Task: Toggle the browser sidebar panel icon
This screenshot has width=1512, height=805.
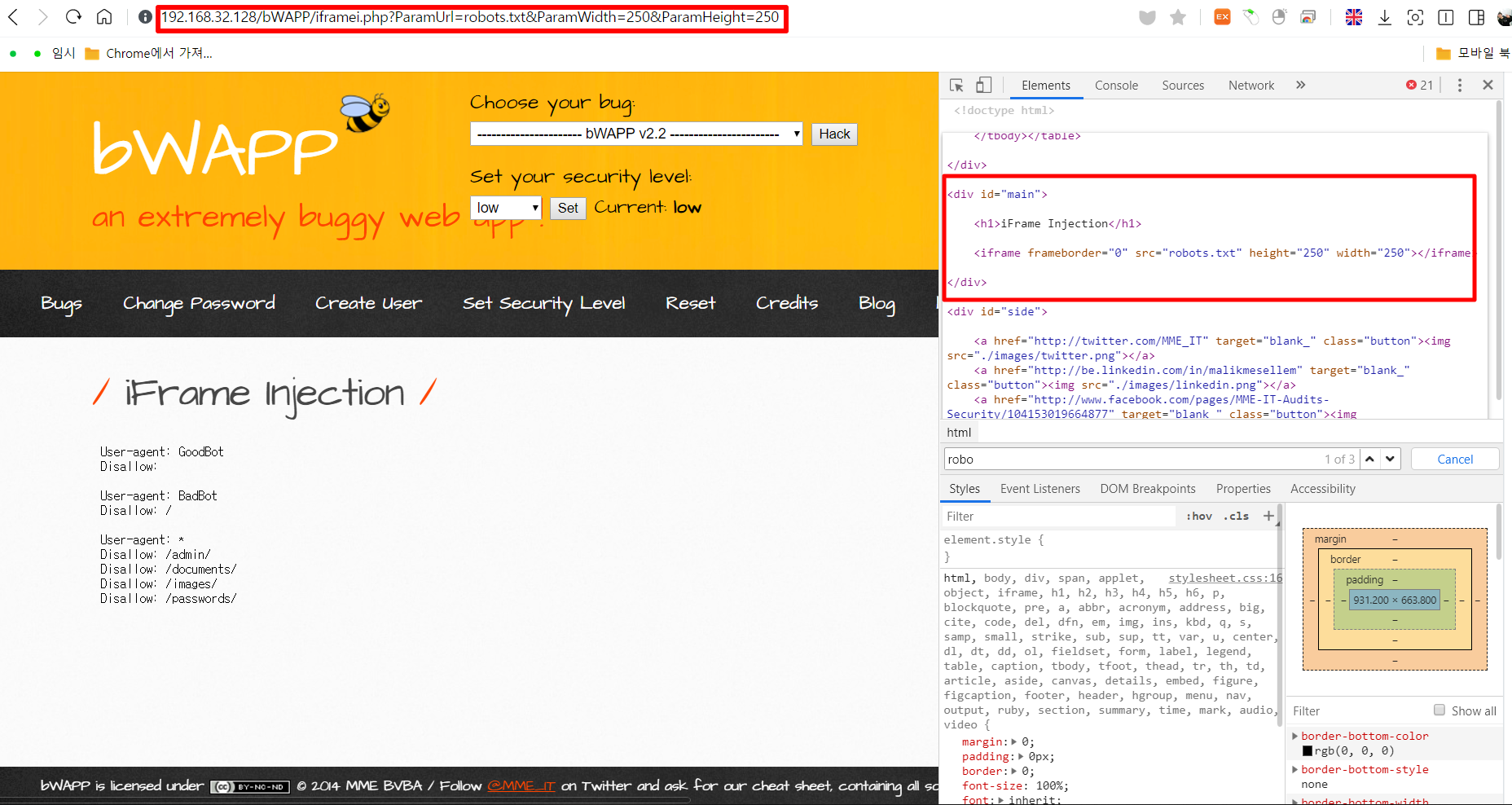Action: 1476,17
